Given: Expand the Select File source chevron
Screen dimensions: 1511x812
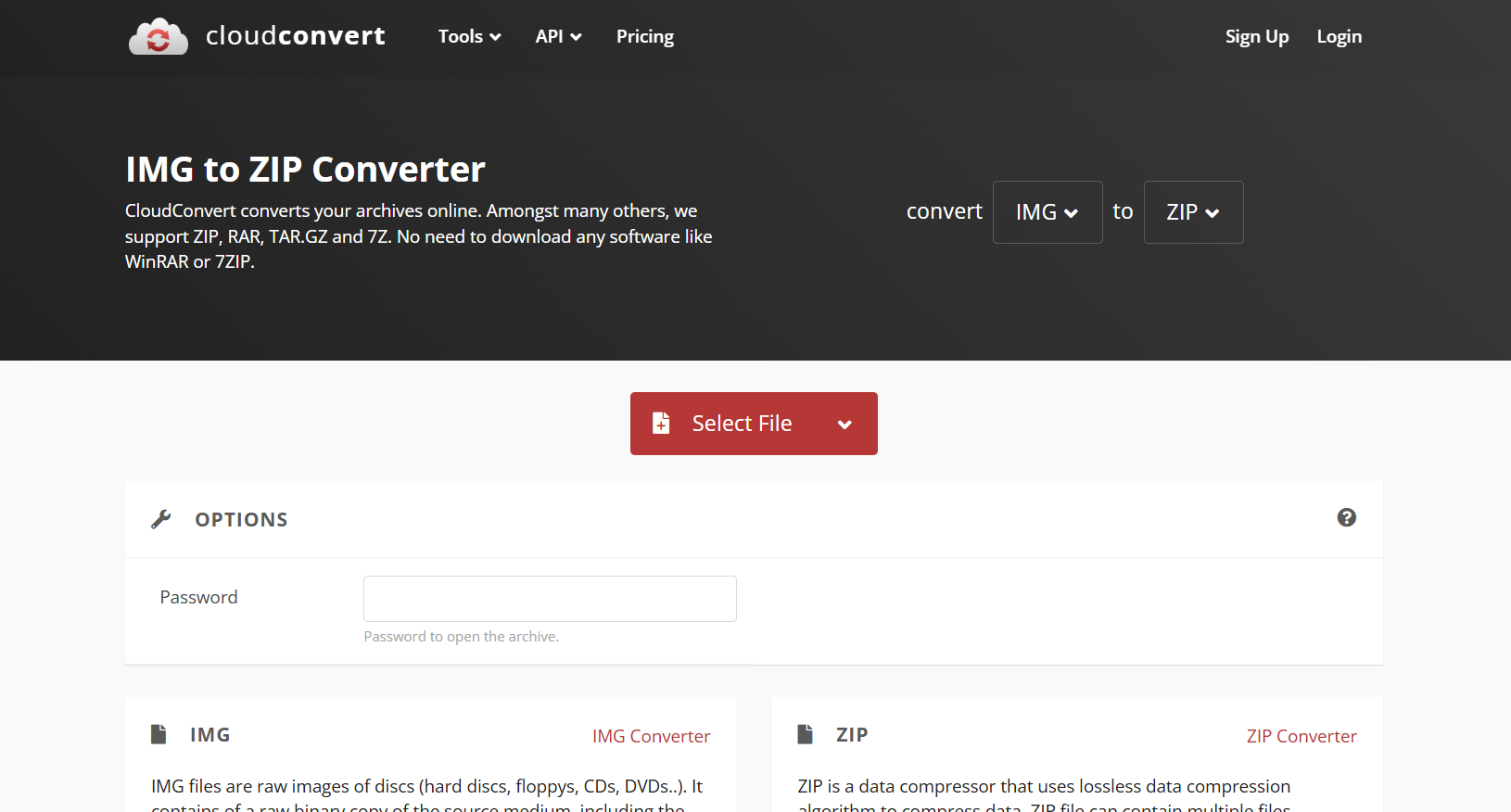Looking at the screenshot, I should 844,425.
